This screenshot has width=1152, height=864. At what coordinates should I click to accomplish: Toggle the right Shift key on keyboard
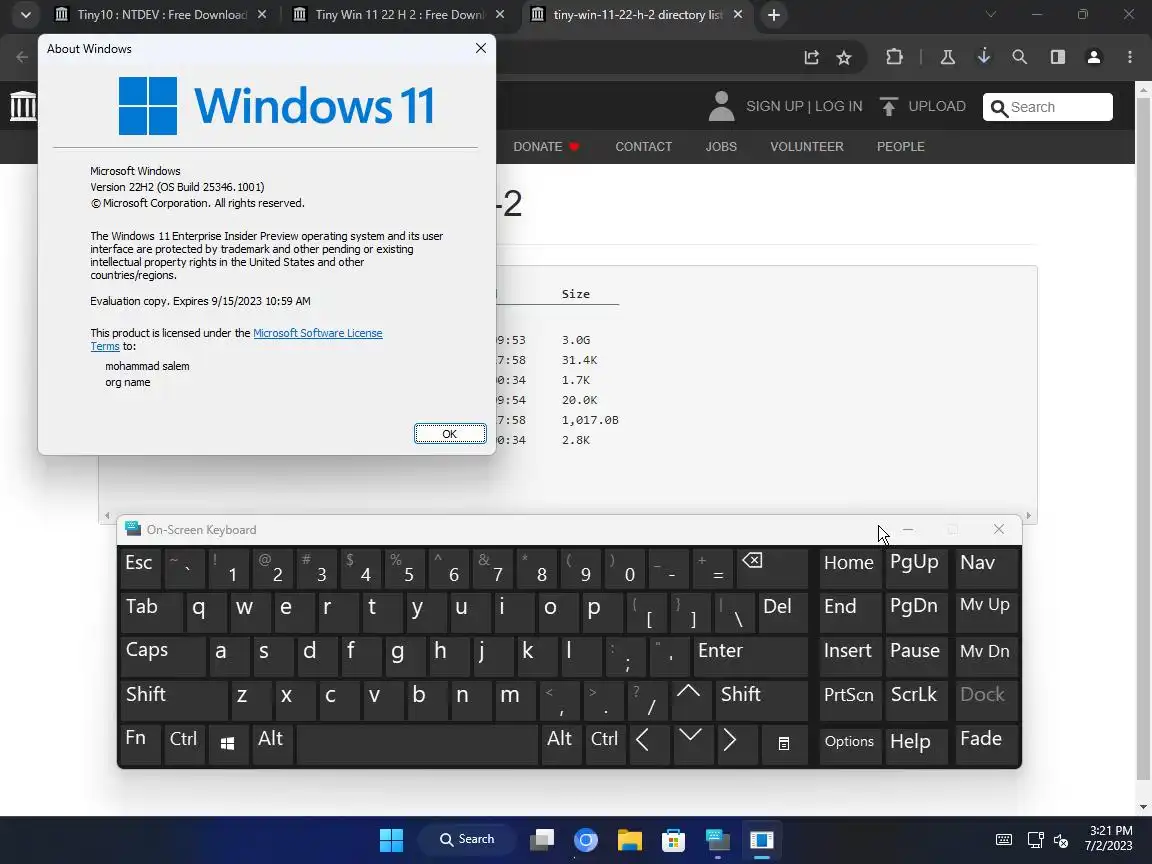coord(760,699)
